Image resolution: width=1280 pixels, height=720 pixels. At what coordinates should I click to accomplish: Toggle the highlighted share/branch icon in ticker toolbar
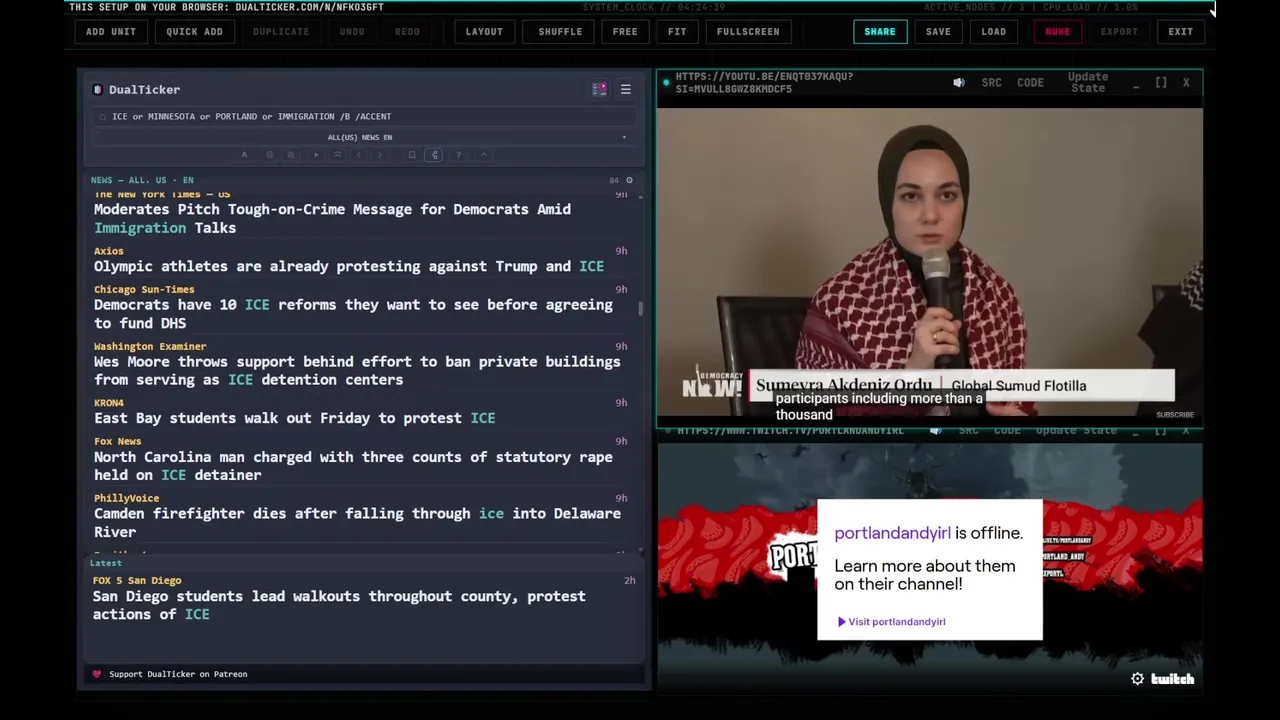click(x=435, y=155)
